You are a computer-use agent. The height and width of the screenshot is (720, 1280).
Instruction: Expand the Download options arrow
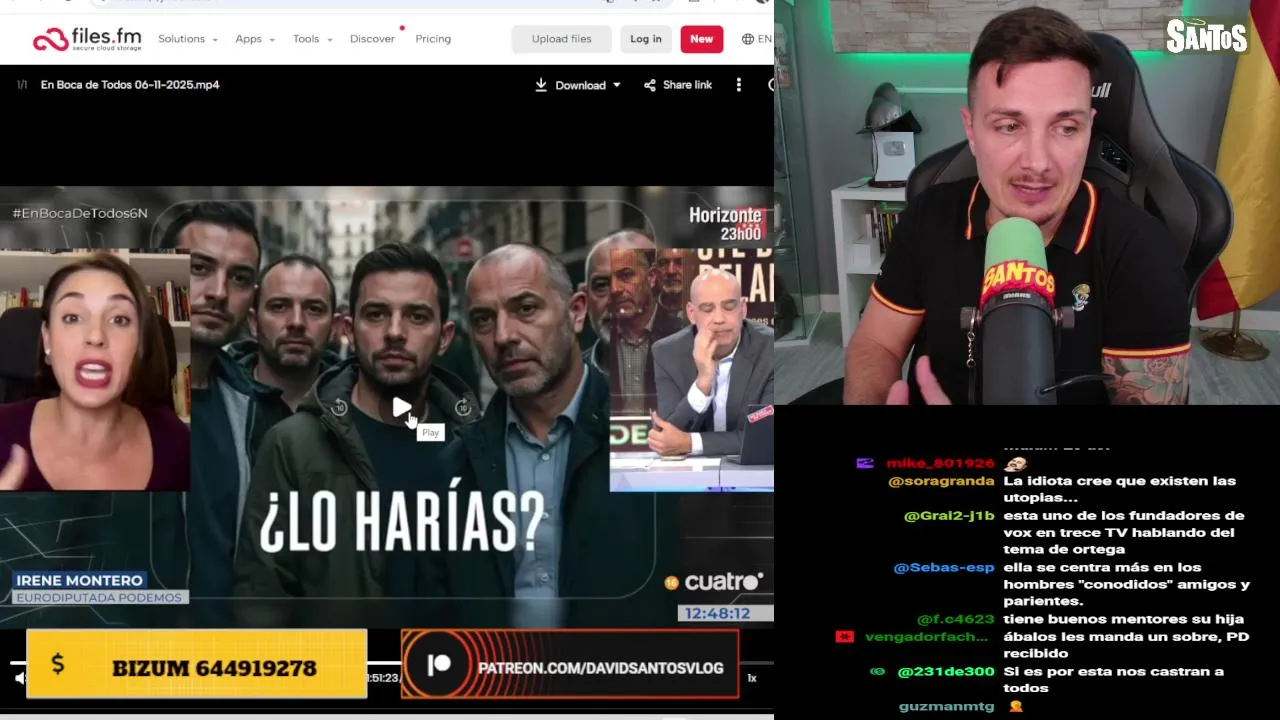point(617,85)
